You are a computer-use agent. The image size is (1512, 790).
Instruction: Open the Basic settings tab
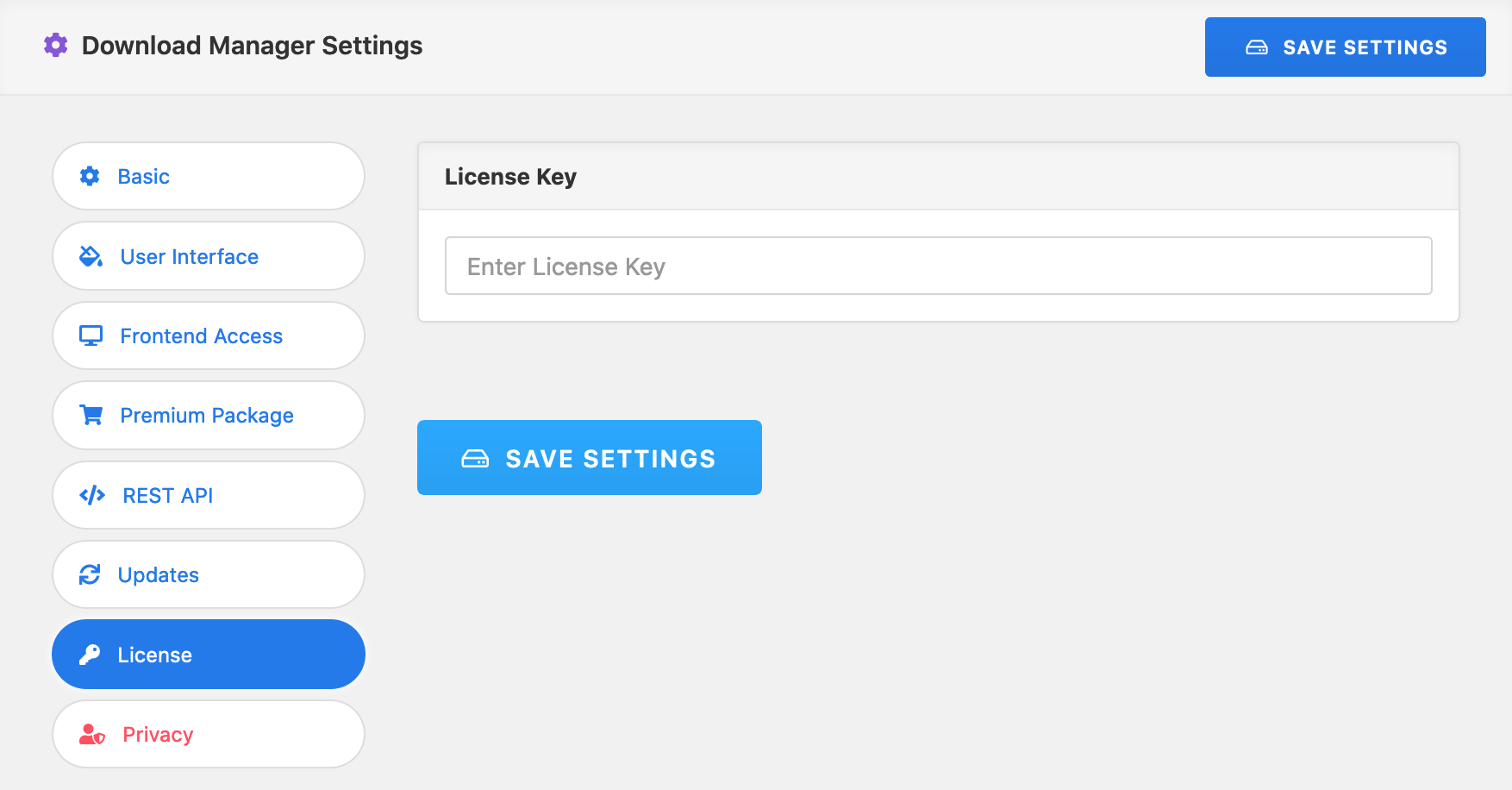pyautogui.click(x=209, y=177)
